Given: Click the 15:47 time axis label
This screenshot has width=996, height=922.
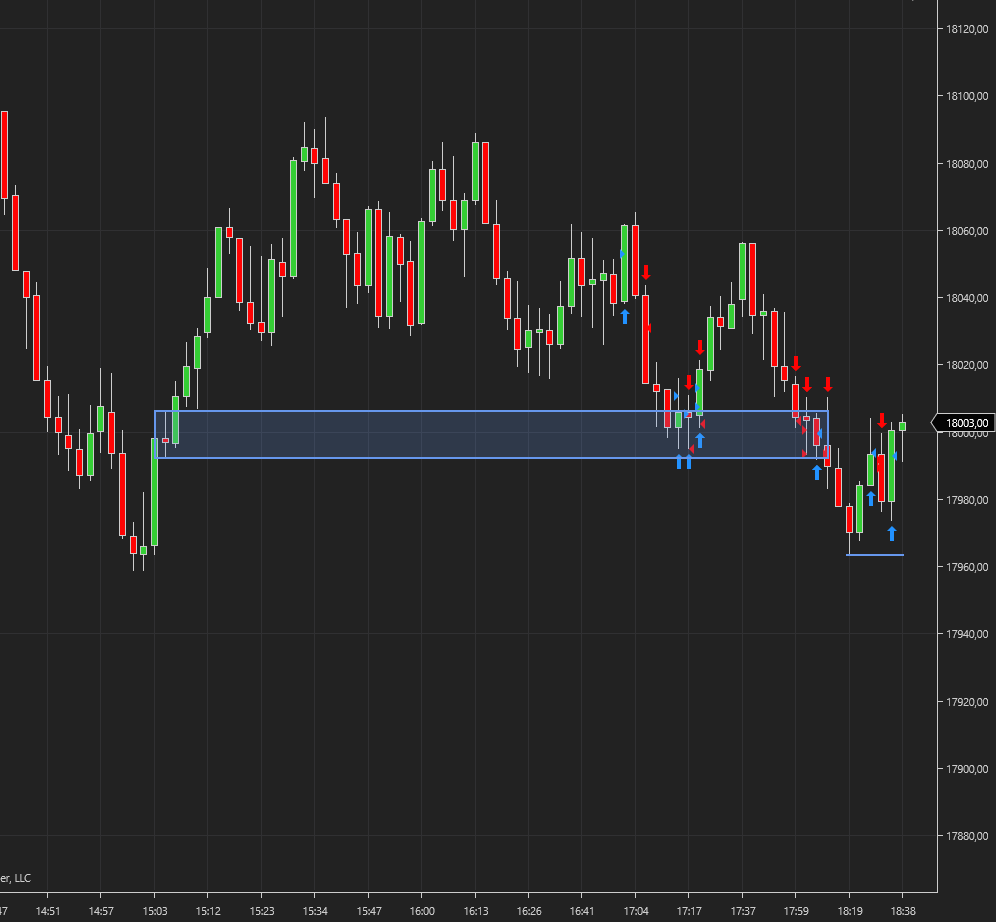Looking at the screenshot, I should click(x=369, y=911).
